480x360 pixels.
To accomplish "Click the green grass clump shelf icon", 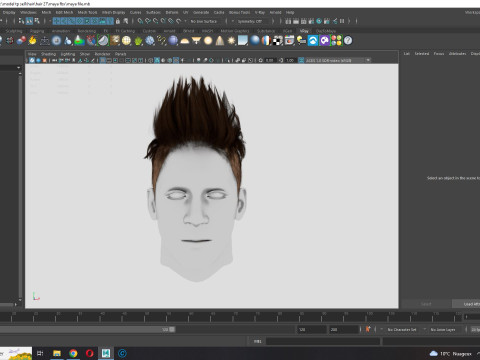I will click(x=138, y=41).
